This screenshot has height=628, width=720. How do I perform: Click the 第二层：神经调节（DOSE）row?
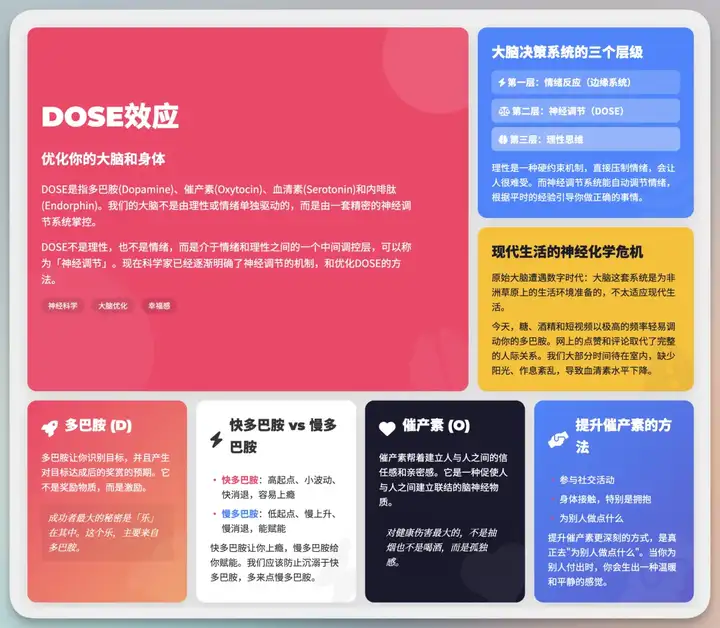585,111
